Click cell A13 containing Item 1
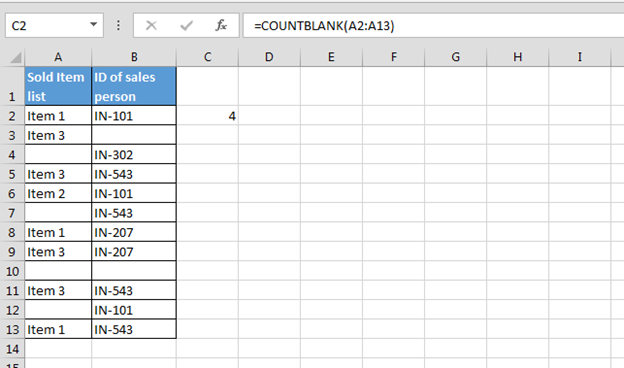 coord(58,329)
